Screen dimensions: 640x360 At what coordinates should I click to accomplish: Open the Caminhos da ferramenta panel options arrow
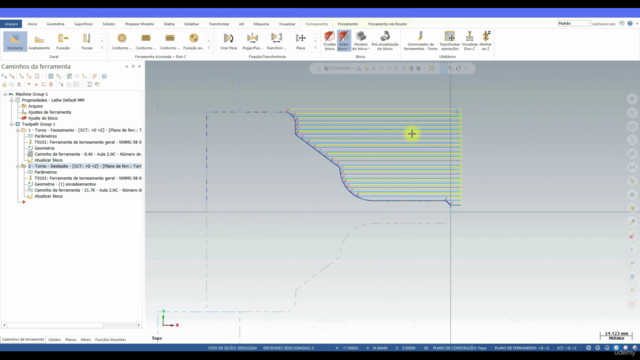[127, 67]
